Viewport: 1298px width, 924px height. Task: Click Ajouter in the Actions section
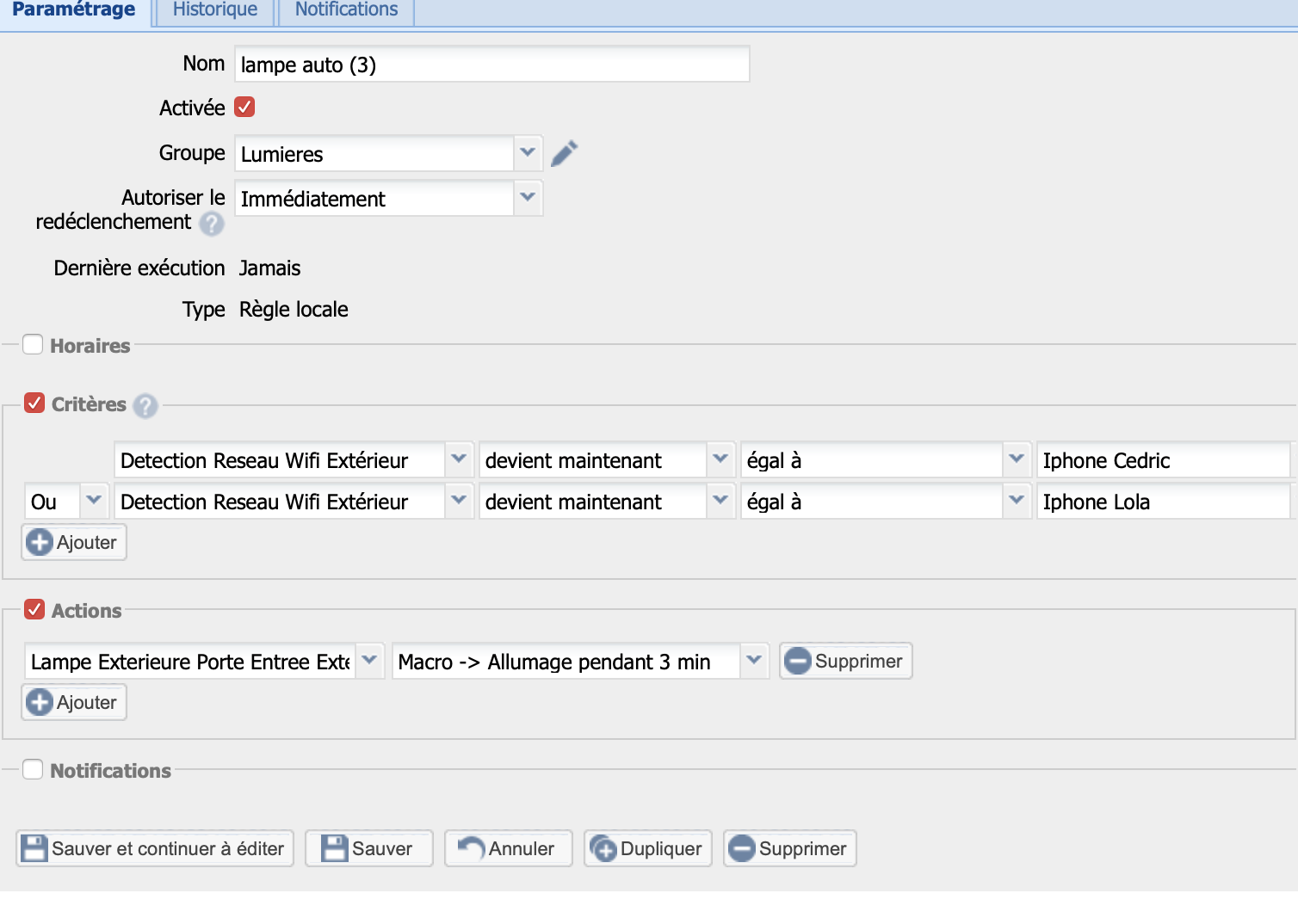[74, 703]
